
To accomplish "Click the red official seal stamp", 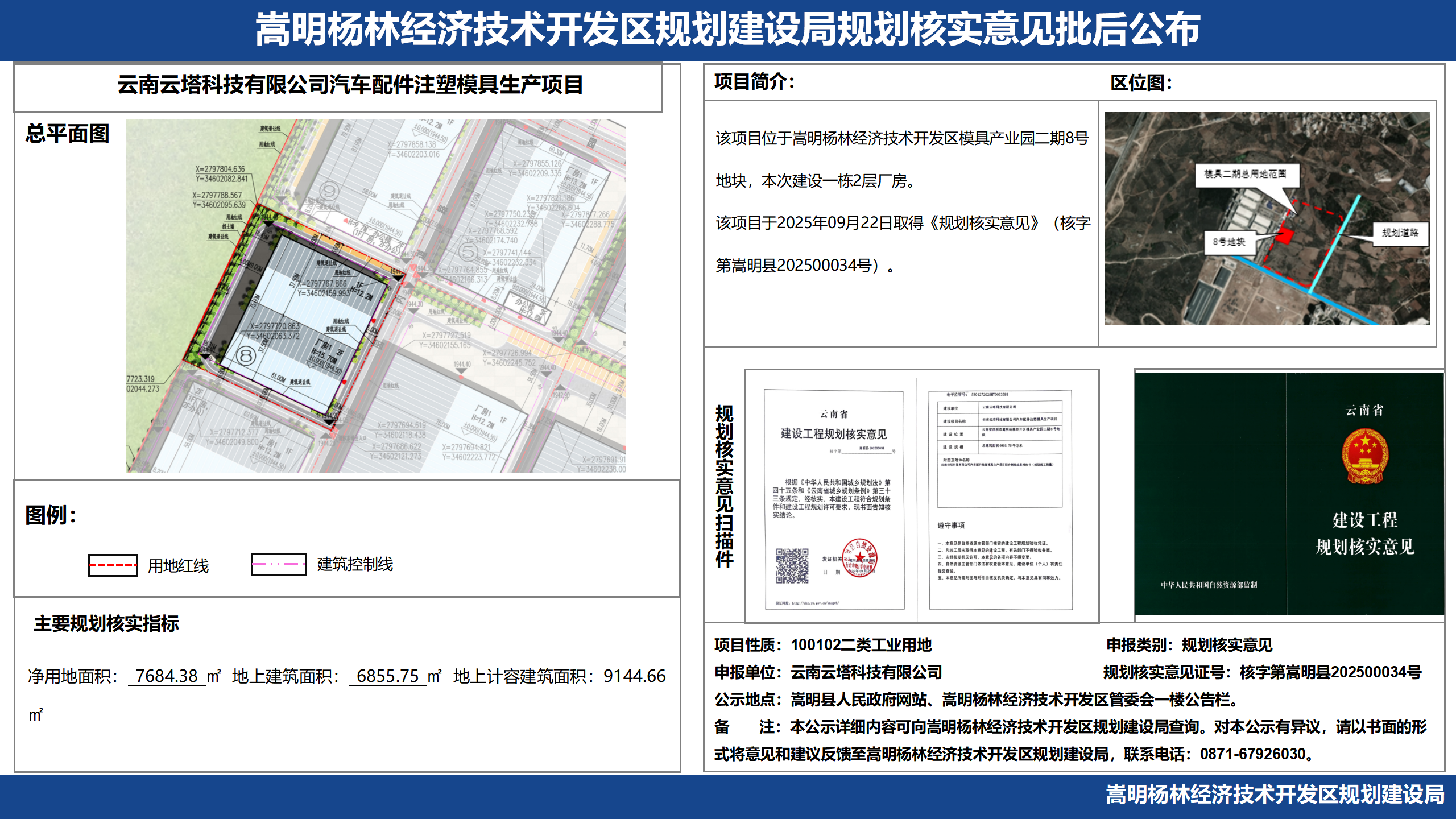I will [859, 558].
